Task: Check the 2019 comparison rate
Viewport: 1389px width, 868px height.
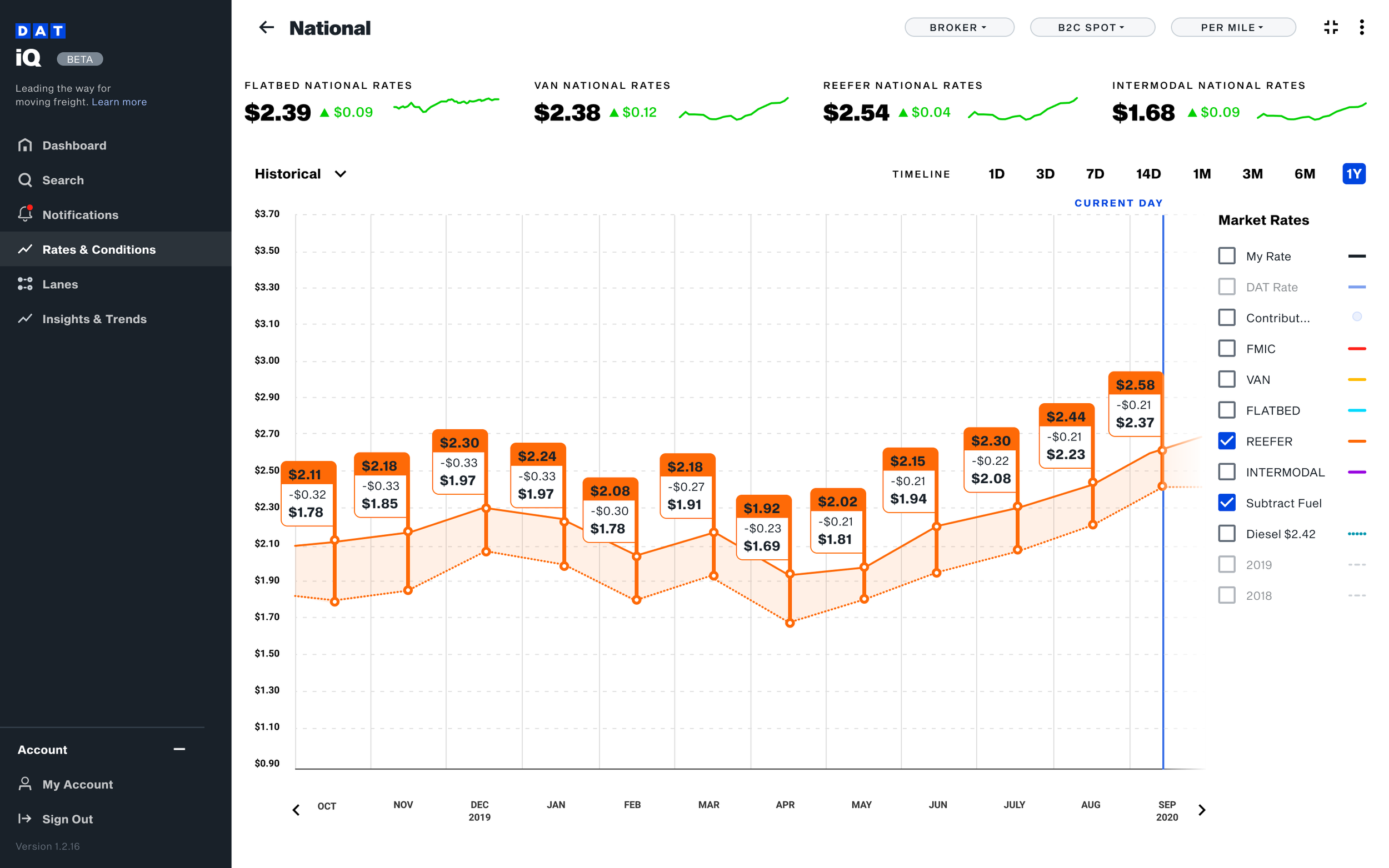Action: tap(1227, 564)
